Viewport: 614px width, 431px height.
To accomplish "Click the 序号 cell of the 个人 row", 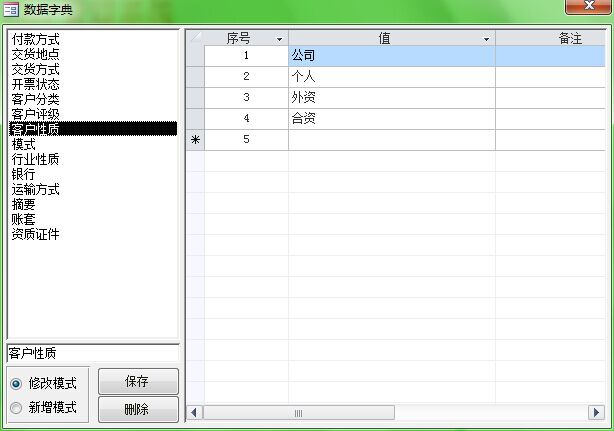I will [x=246, y=77].
